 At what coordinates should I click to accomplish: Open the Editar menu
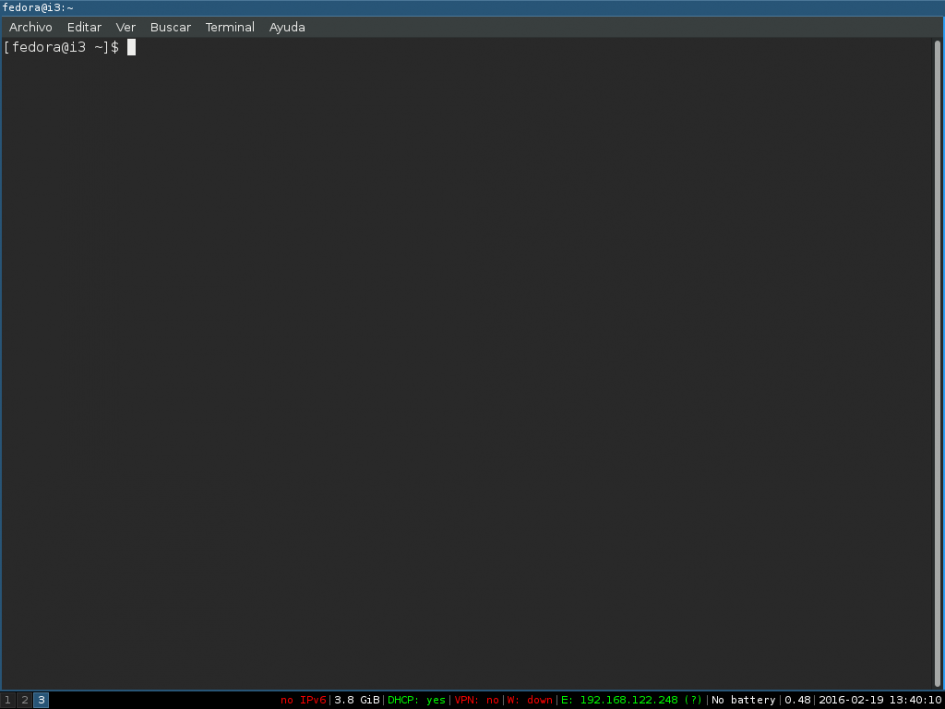tap(84, 27)
